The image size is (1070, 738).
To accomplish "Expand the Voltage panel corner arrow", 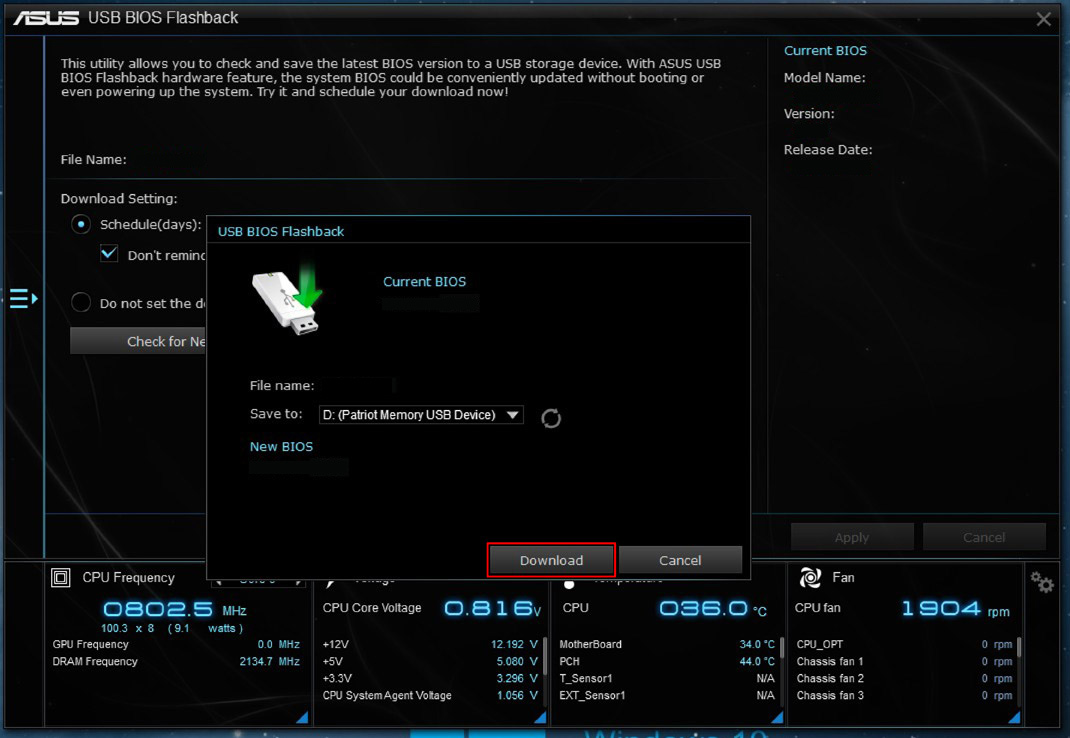I will pos(540,717).
